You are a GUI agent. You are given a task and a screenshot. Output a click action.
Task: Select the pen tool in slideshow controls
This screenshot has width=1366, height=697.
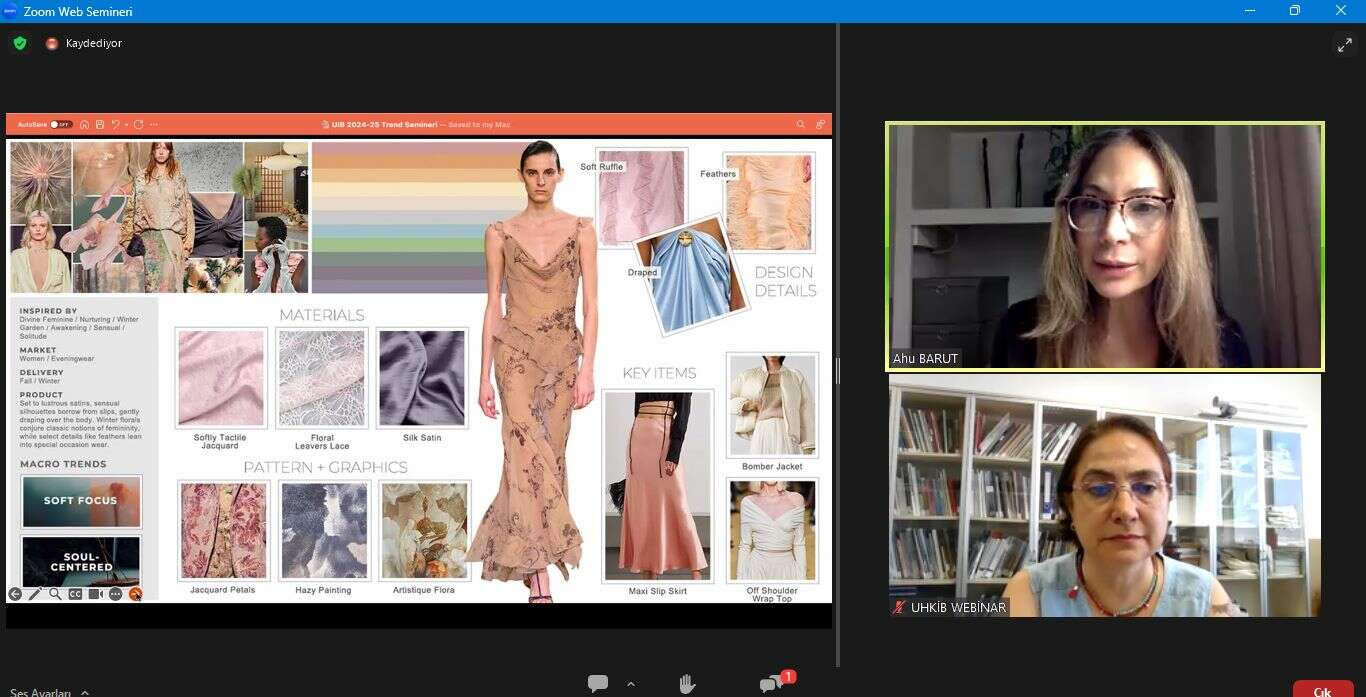pyautogui.click(x=34, y=594)
